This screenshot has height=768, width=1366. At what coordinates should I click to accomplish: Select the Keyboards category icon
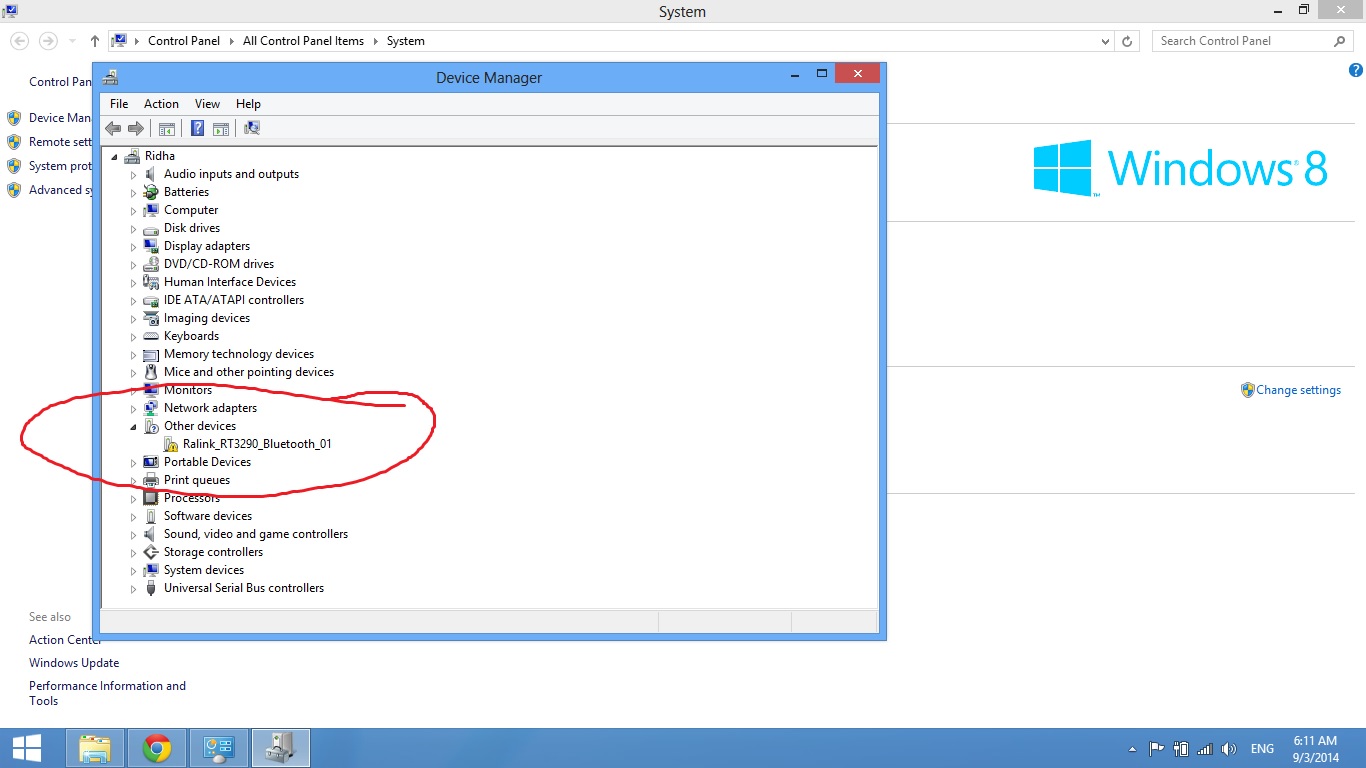pos(151,336)
